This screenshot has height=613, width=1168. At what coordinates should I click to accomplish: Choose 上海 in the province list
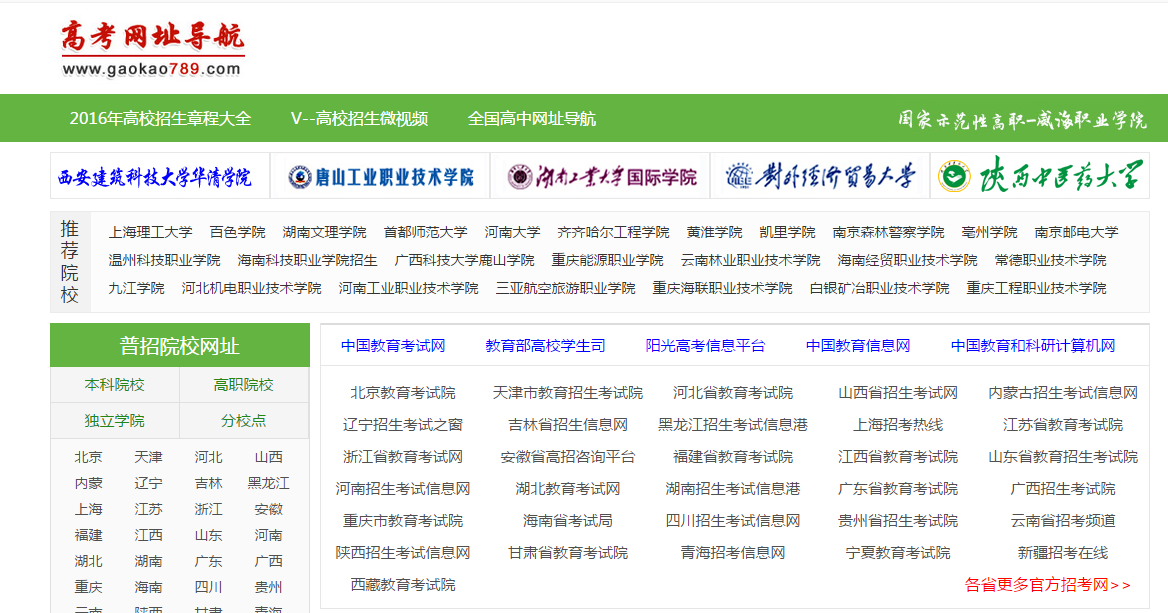point(89,509)
